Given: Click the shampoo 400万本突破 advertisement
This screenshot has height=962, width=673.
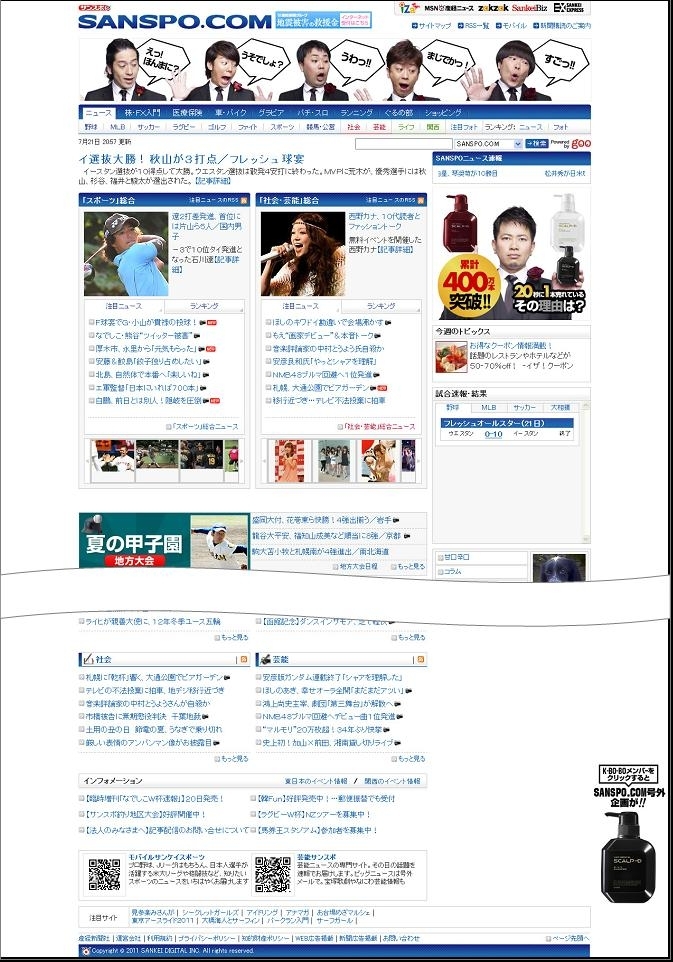Looking at the screenshot, I should pyautogui.click(x=511, y=255).
